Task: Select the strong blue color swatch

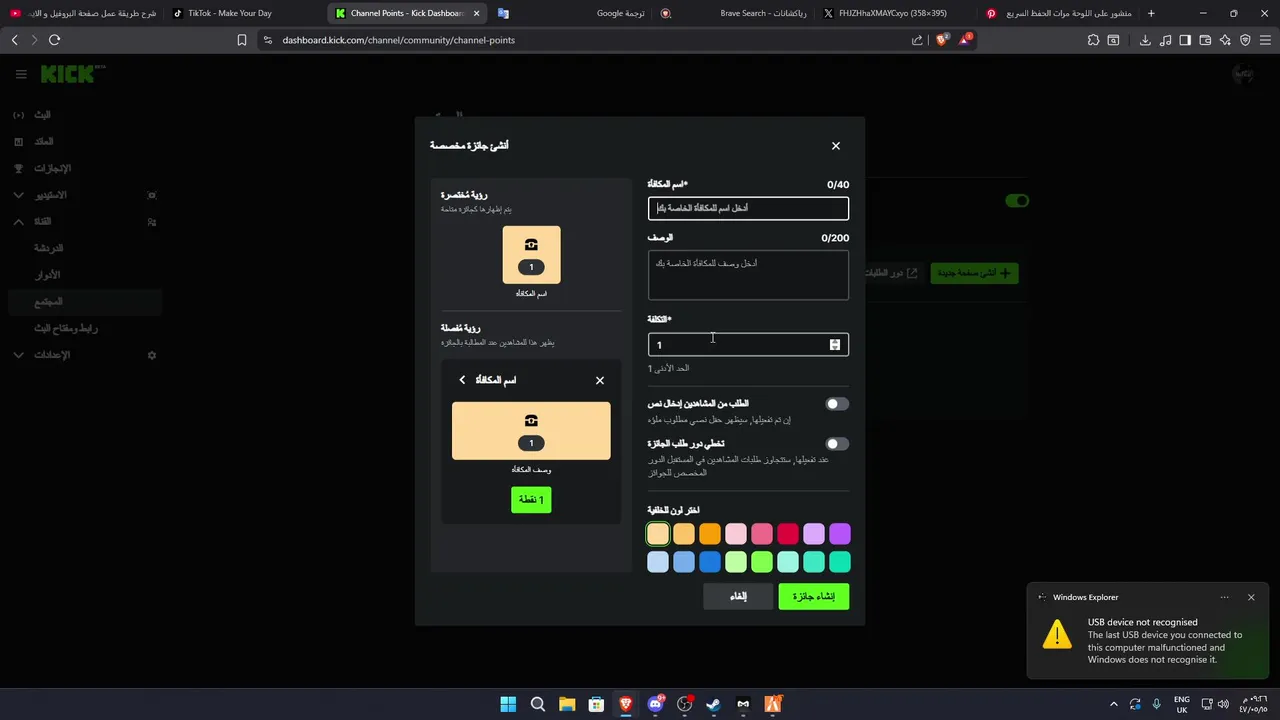Action: pyautogui.click(x=710, y=562)
